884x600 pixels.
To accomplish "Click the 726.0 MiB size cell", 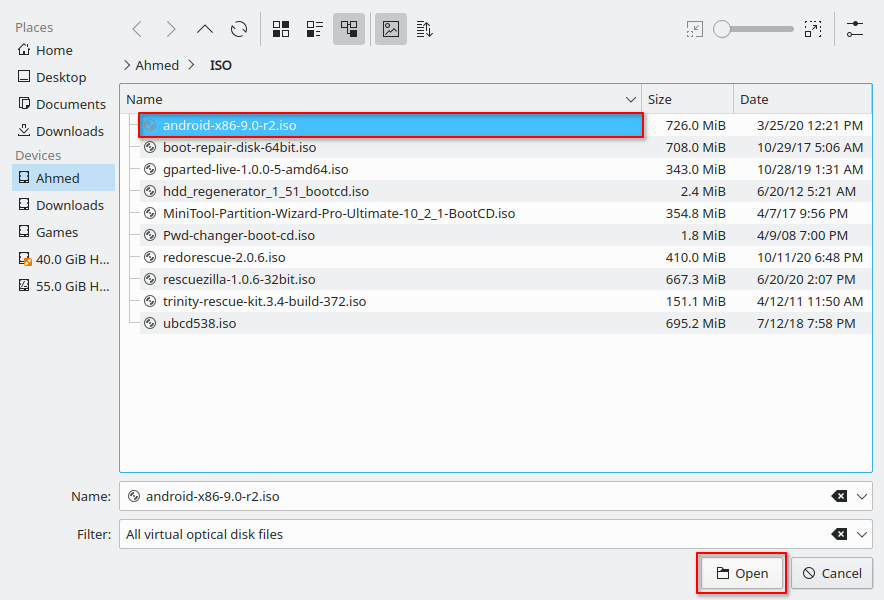I will pos(695,125).
